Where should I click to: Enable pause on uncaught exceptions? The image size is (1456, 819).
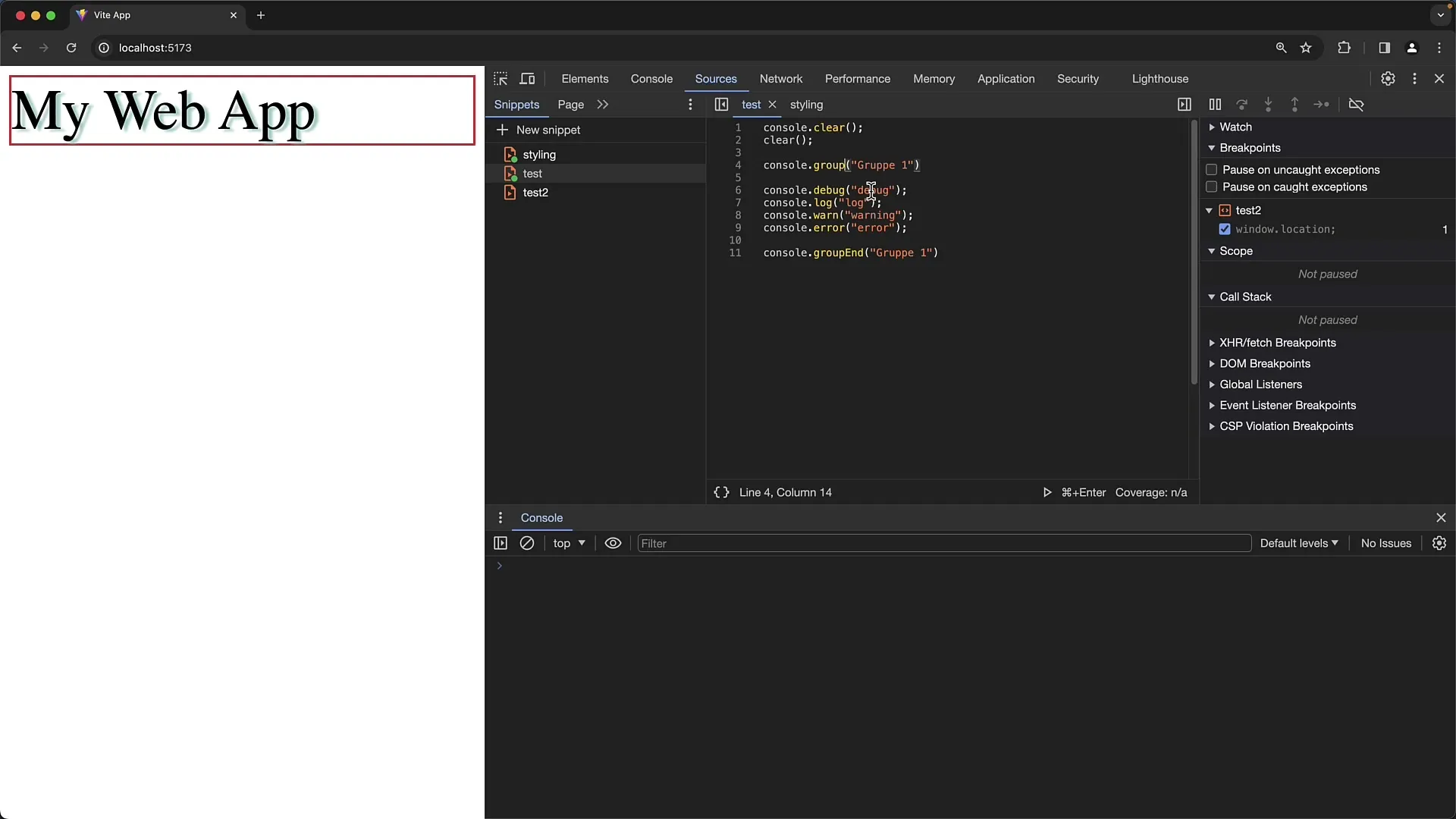click(1211, 169)
